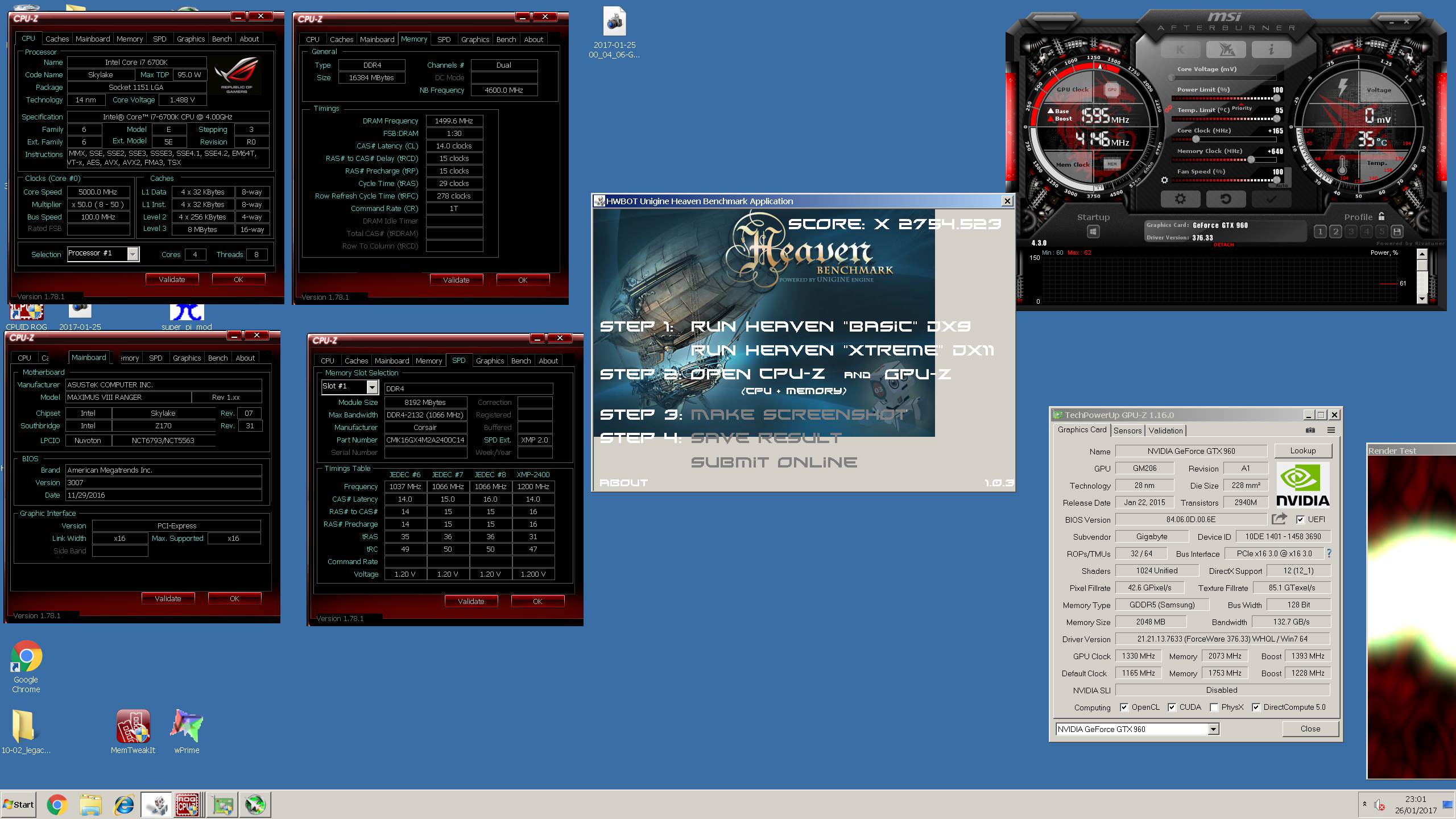Open Processor selection dropdown in CPU-Z

(x=133, y=254)
